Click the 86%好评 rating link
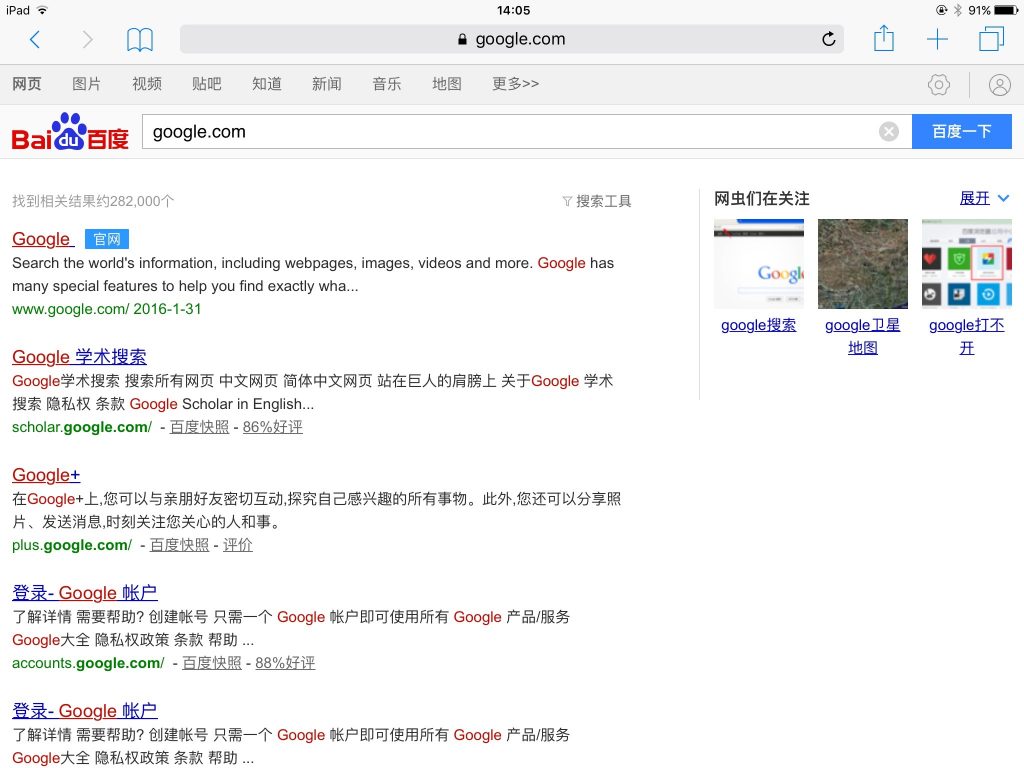This screenshot has height=768, width=1024. click(x=272, y=427)
